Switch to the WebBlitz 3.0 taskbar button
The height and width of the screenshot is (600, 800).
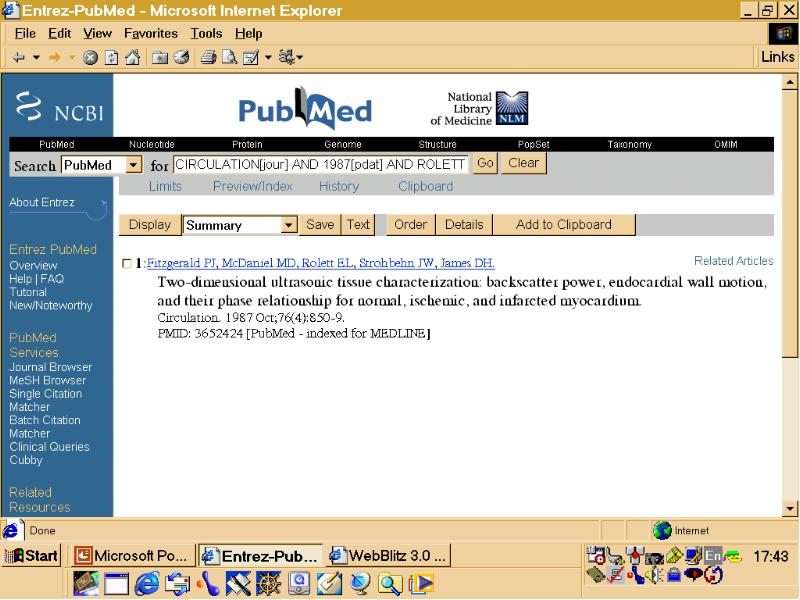point(389,556)
